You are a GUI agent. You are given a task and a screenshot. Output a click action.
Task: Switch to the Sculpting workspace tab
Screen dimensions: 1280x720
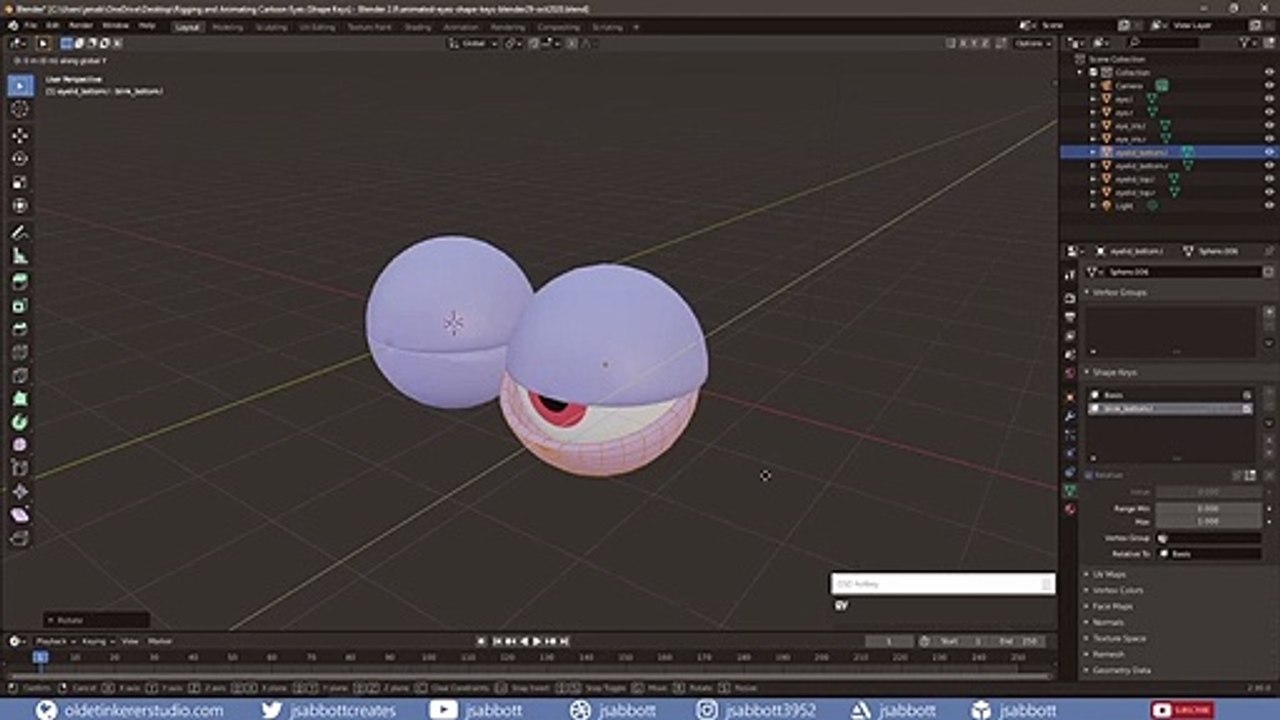(x=271, y=27)
